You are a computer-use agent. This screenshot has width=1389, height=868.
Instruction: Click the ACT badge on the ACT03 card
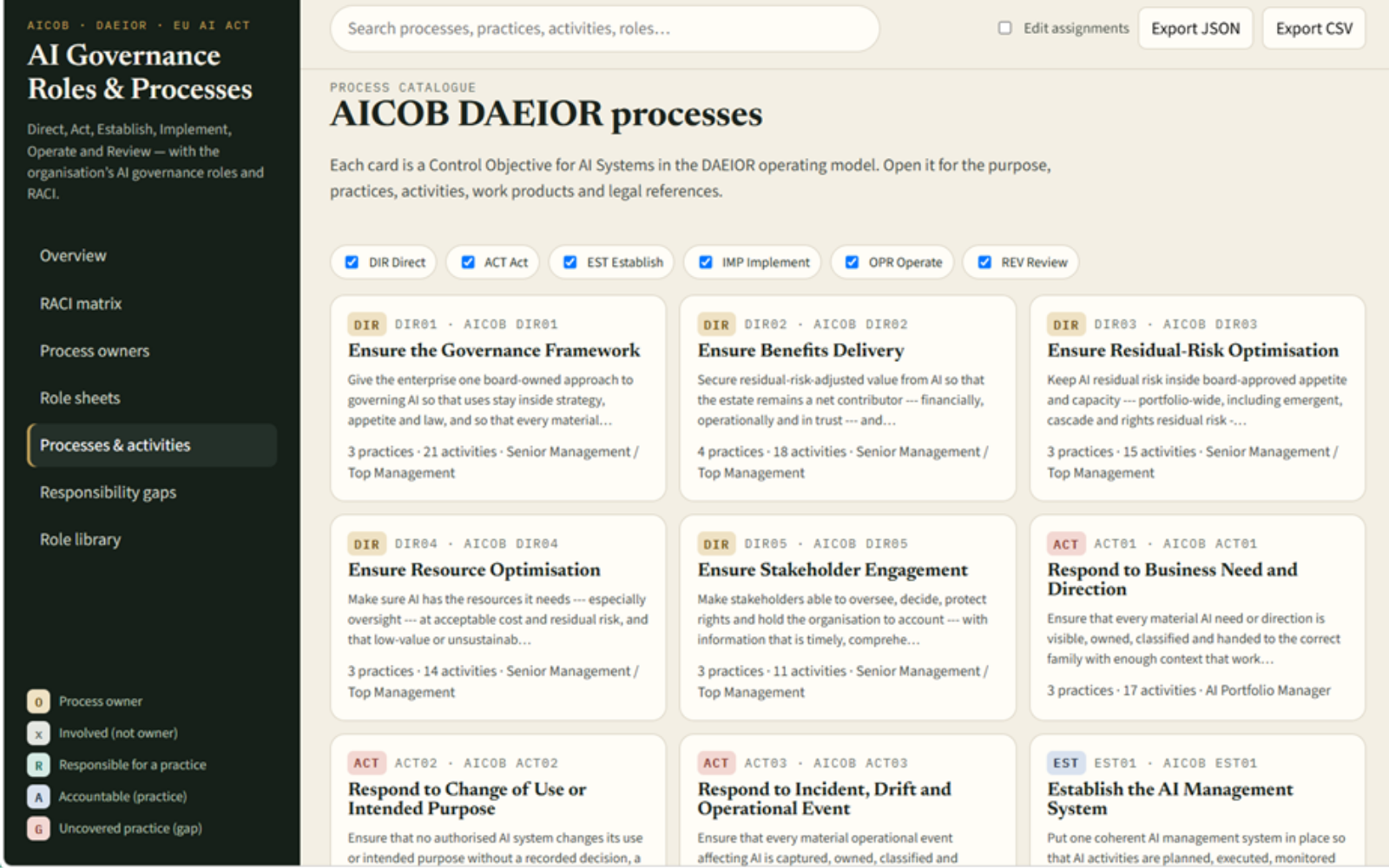pyautogui.click(x=716, y=763)
